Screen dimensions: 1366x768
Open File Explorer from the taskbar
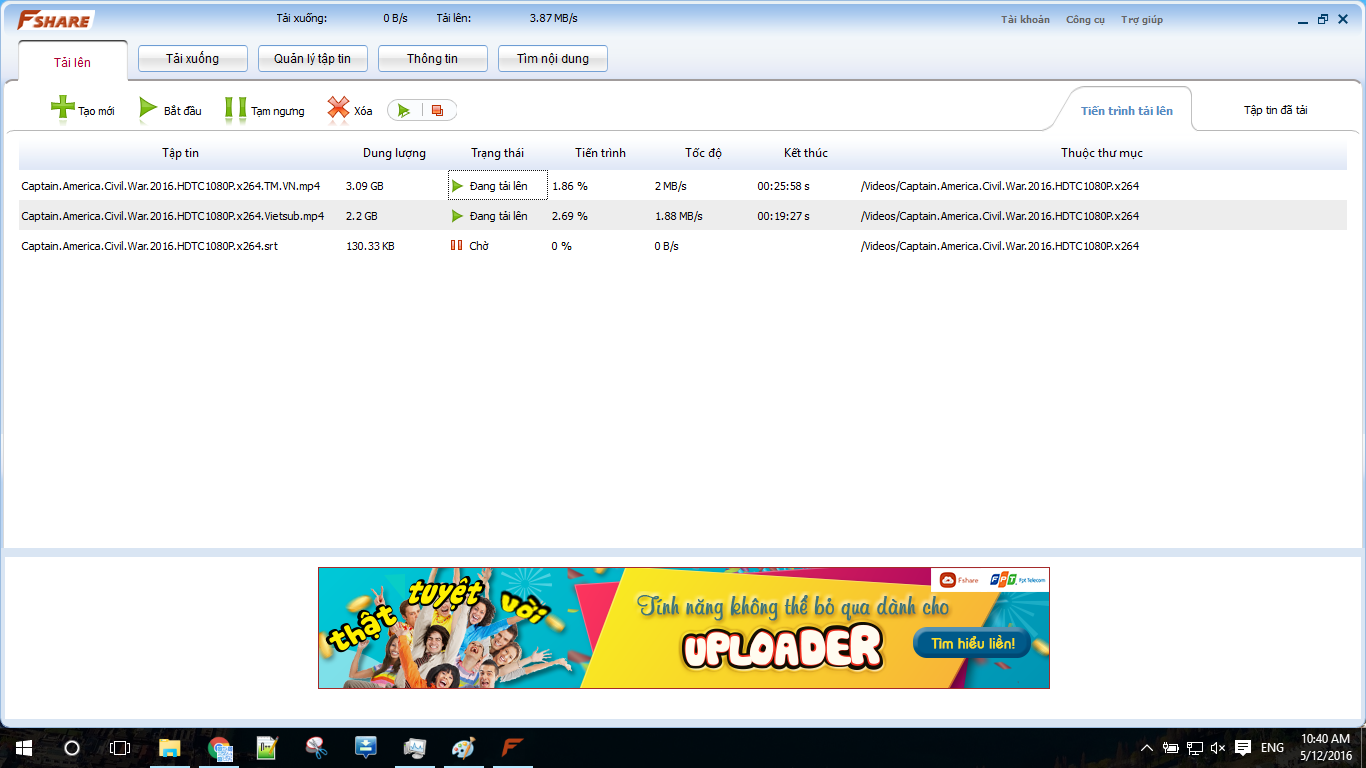(x=170, y=748)
